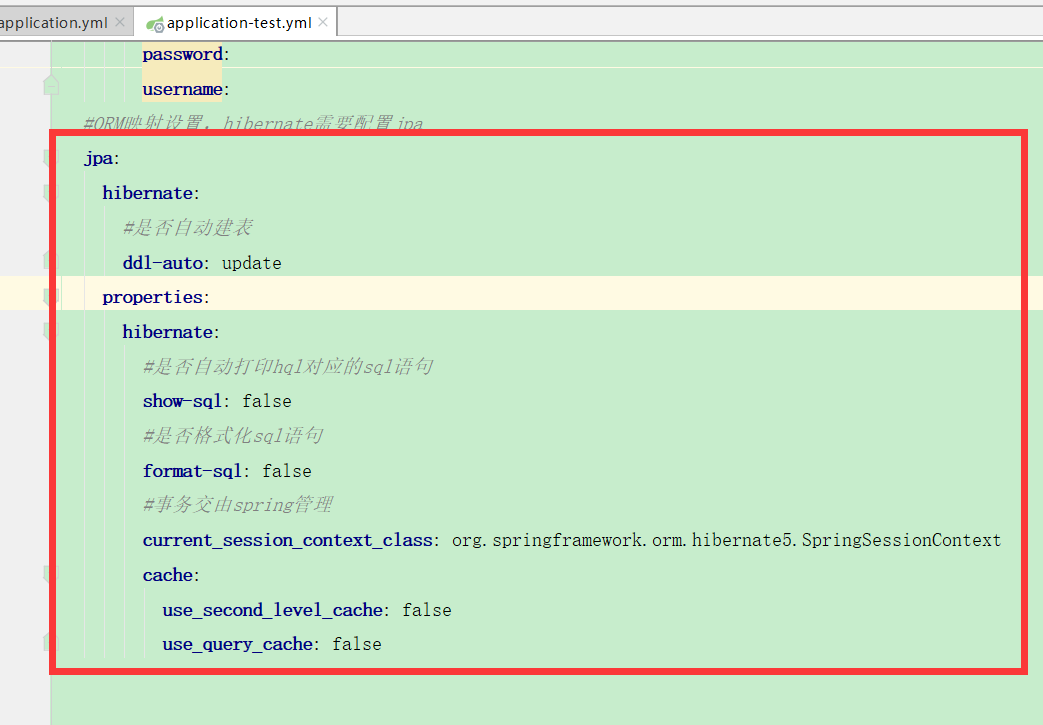Click the gutter change marker beside jpa line
1043x725 pixels.
50,158
